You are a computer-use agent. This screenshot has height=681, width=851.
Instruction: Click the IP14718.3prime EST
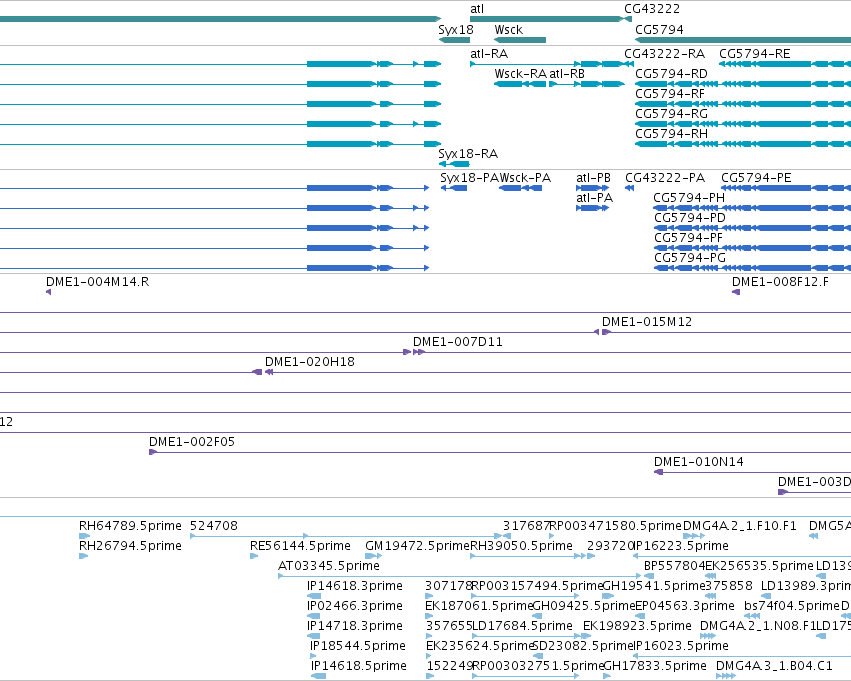click(x=313, y=636)
